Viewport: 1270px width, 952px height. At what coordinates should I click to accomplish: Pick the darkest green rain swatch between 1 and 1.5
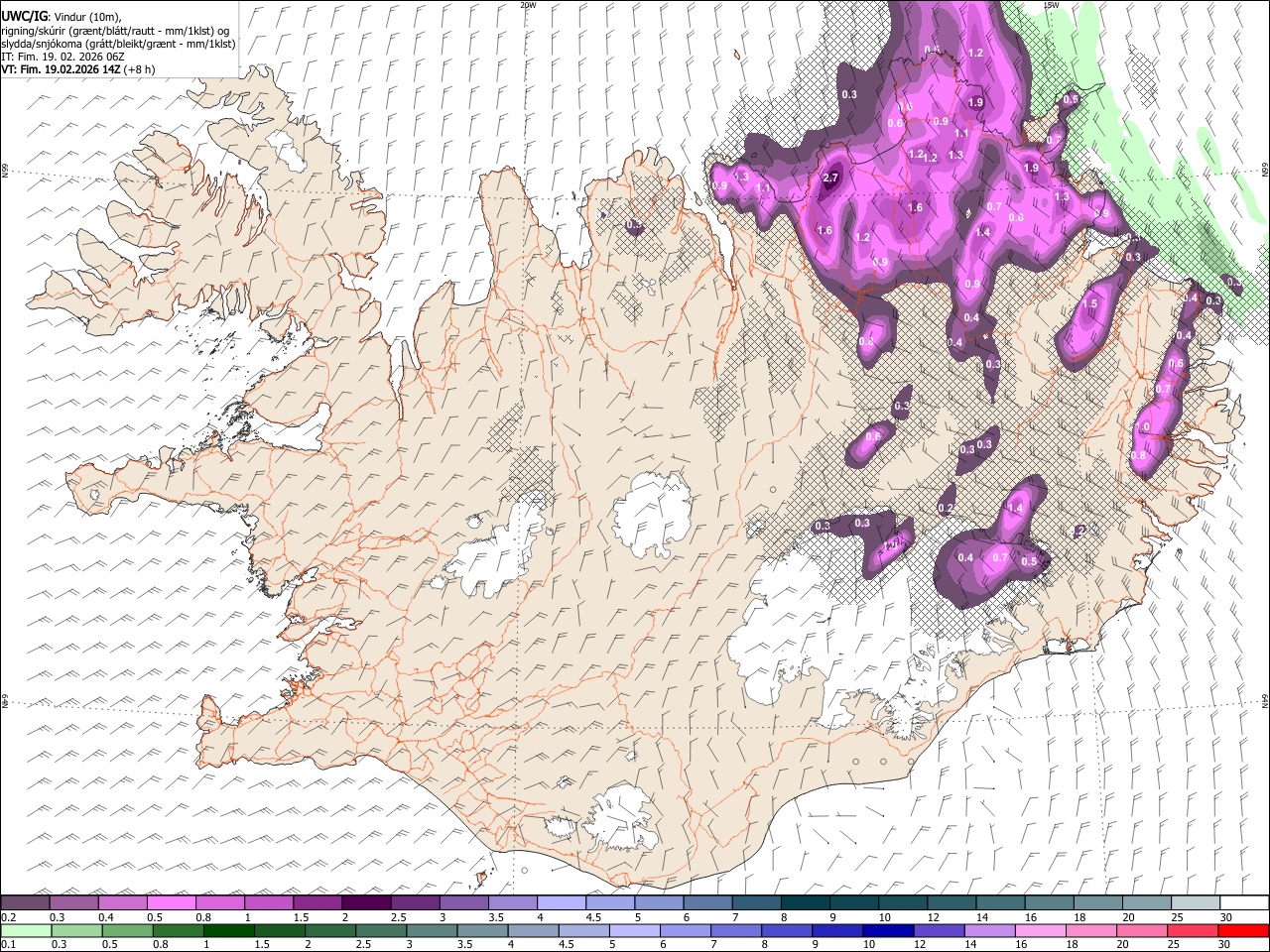point(229,930)
